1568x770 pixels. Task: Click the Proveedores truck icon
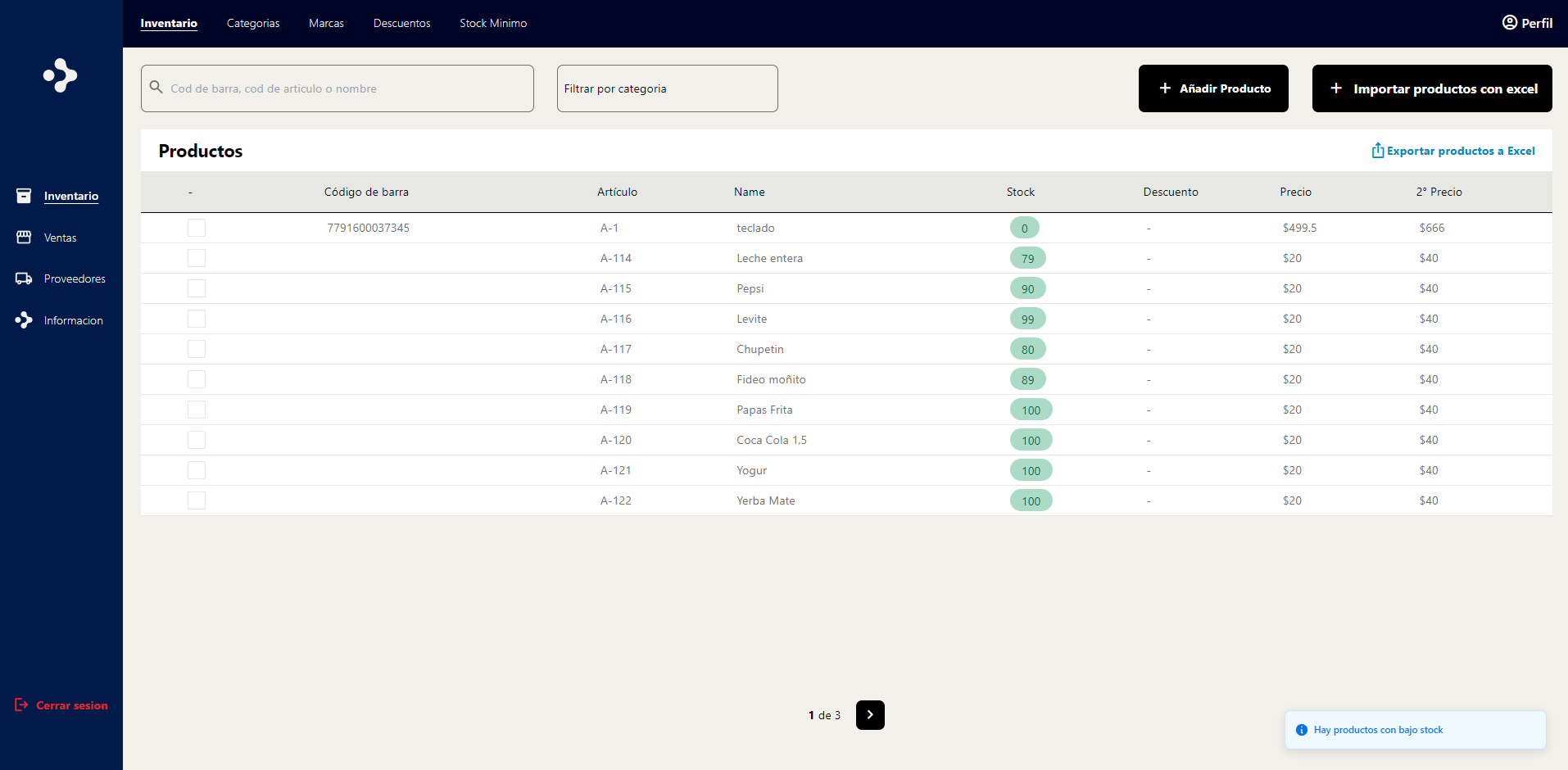(24, 279)
